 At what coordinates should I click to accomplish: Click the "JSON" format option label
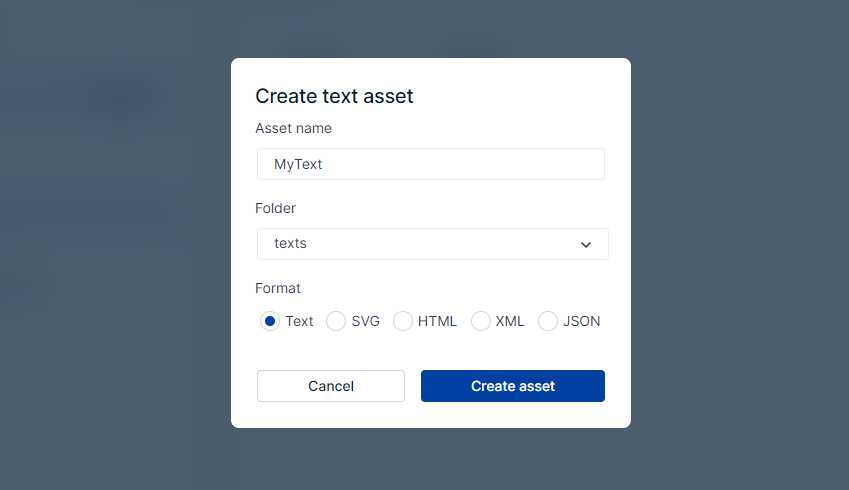pyautogui.click(x=582, y=321)
